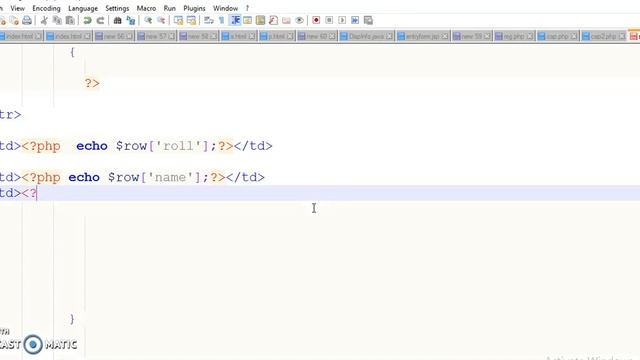Click Run Macro Multiple Times icon
The width and height of the screenshot is (640, 360).
(x=355, y=20)
